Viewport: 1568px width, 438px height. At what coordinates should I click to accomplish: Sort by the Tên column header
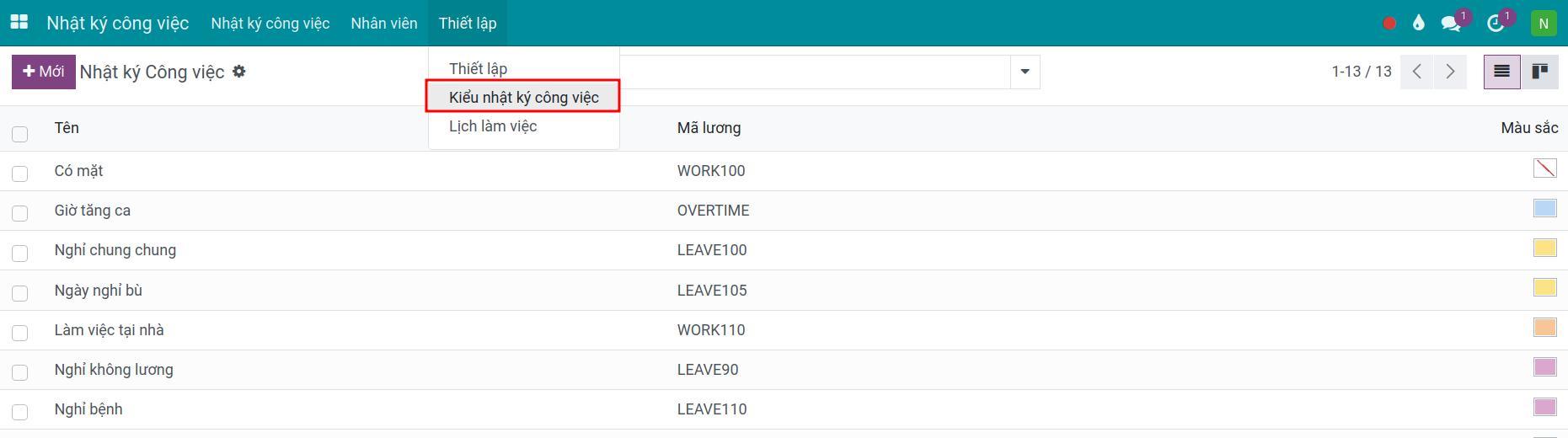tap(67, 128)
